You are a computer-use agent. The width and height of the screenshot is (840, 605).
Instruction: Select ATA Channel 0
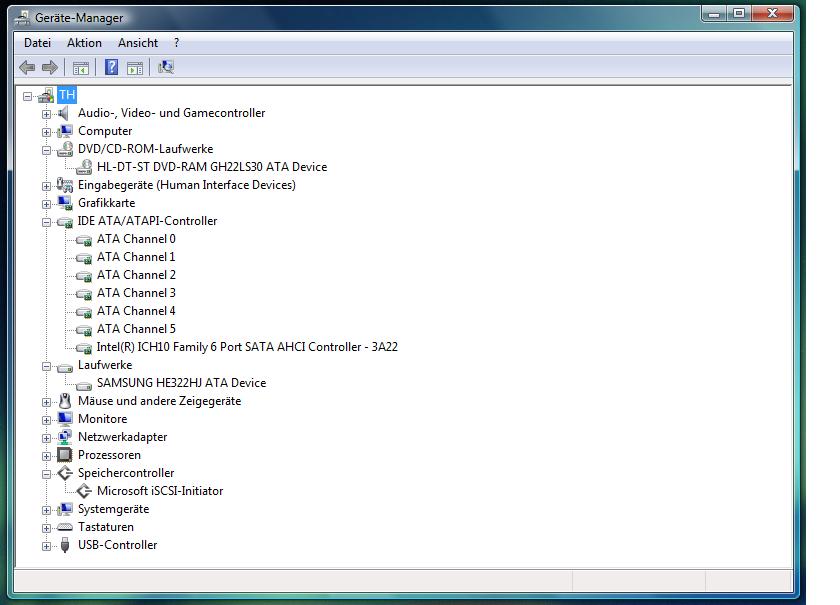136,239
